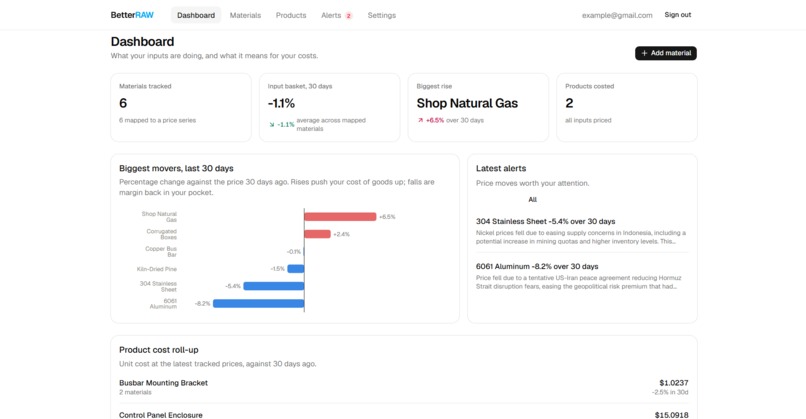Open the Settings tab
Viewport: 806px width, 419px height.
pyautogui.click(x=381, y=15)
